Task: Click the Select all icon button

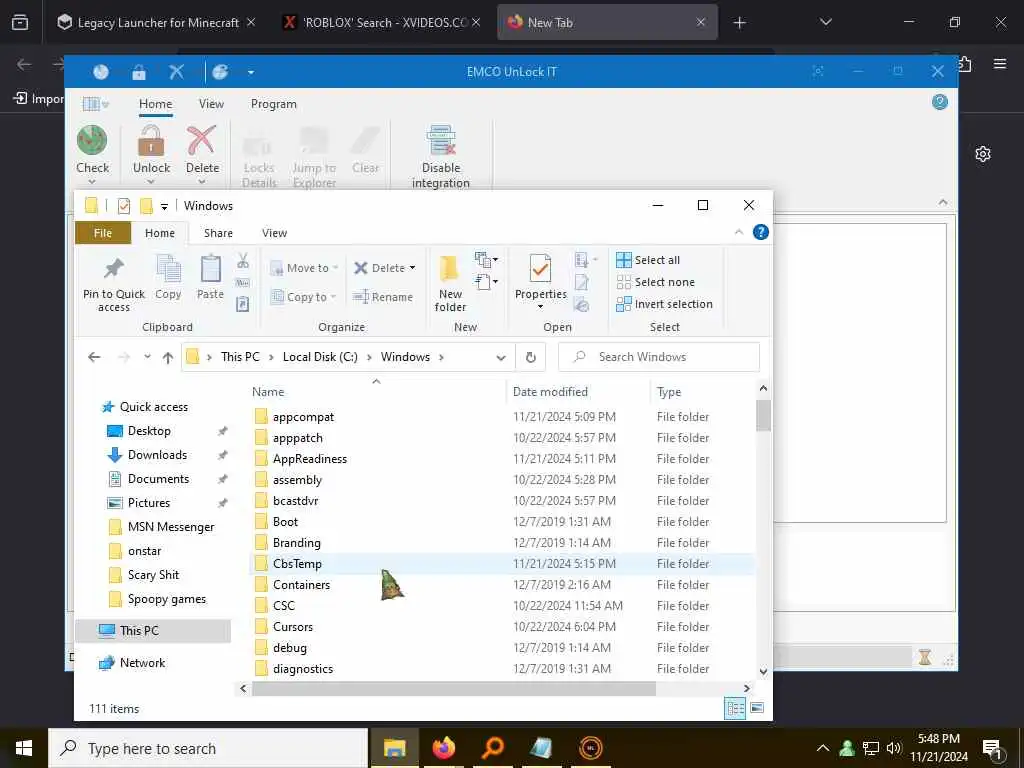Action: pos(624,260)
